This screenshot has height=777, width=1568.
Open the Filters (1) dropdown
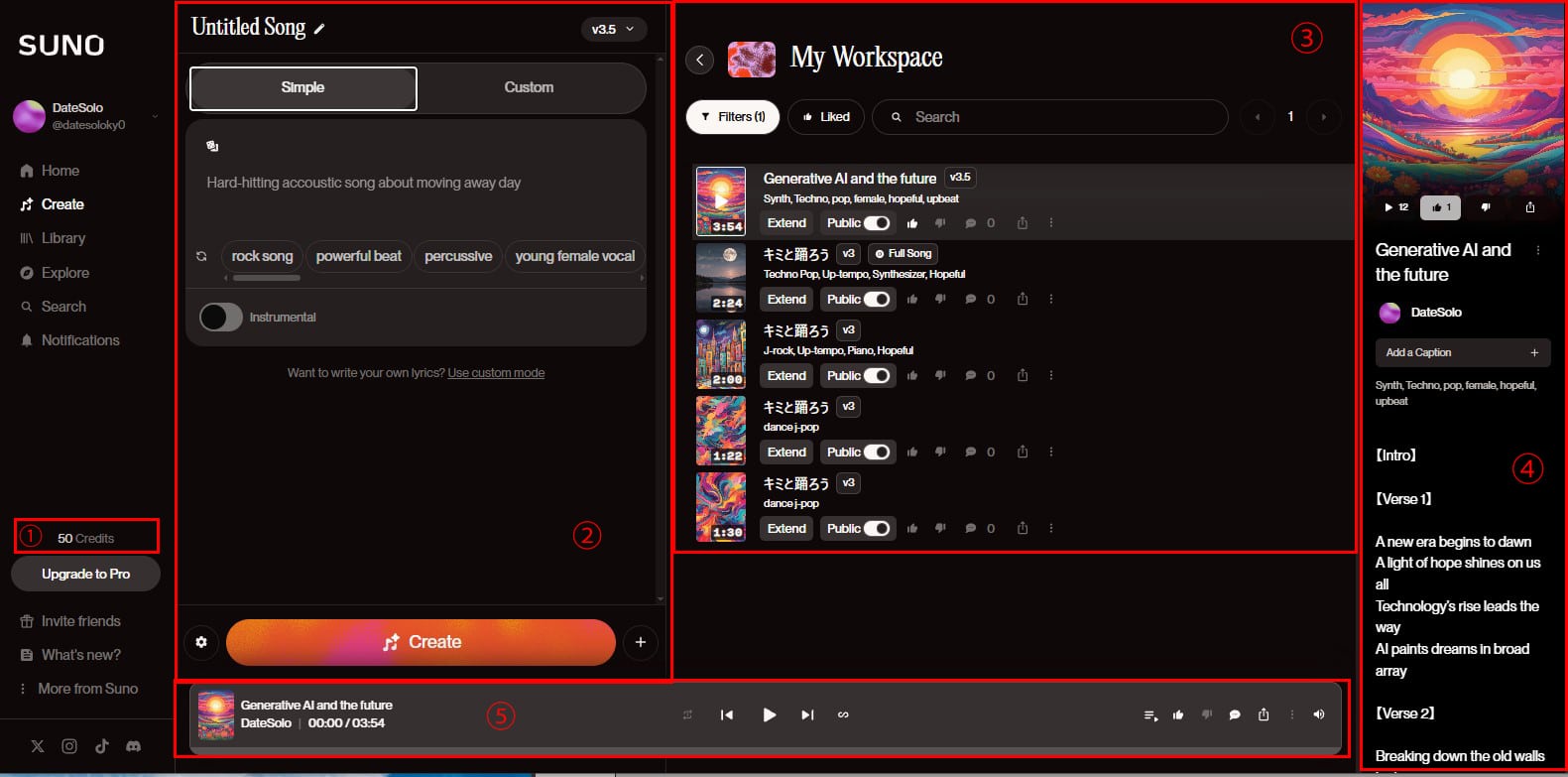[x=733, y=117]
